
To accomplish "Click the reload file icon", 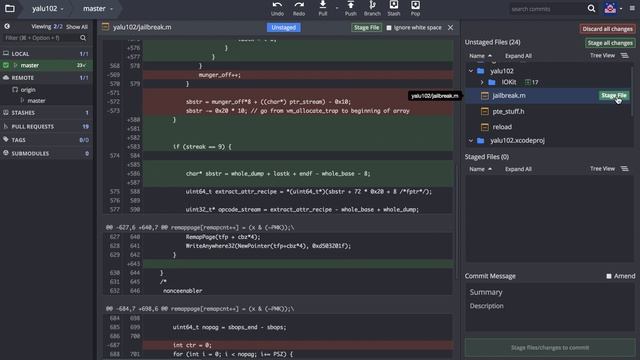I will coord(484,127).
